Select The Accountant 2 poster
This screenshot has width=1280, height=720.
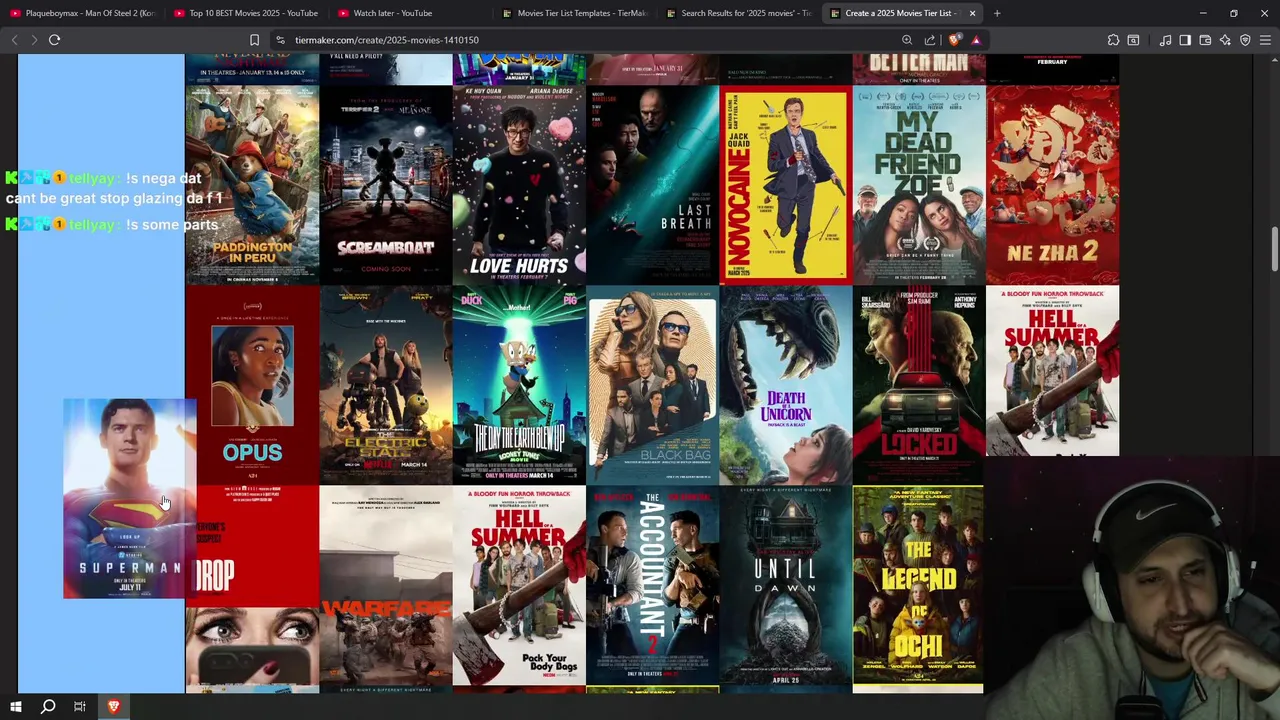652,585
